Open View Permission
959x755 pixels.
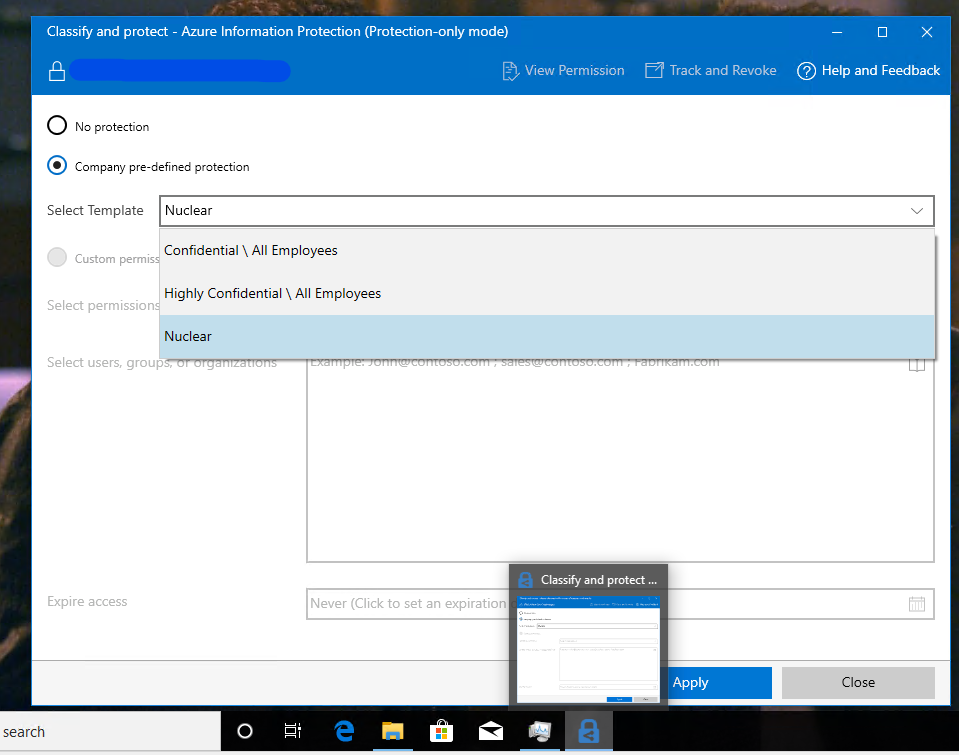(563, 71)
